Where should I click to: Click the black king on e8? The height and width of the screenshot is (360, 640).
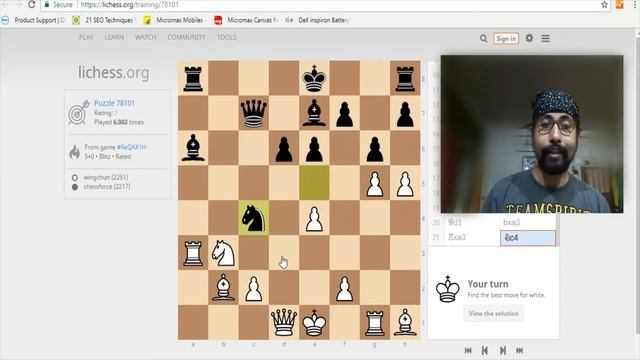click(x=314, y=78)
